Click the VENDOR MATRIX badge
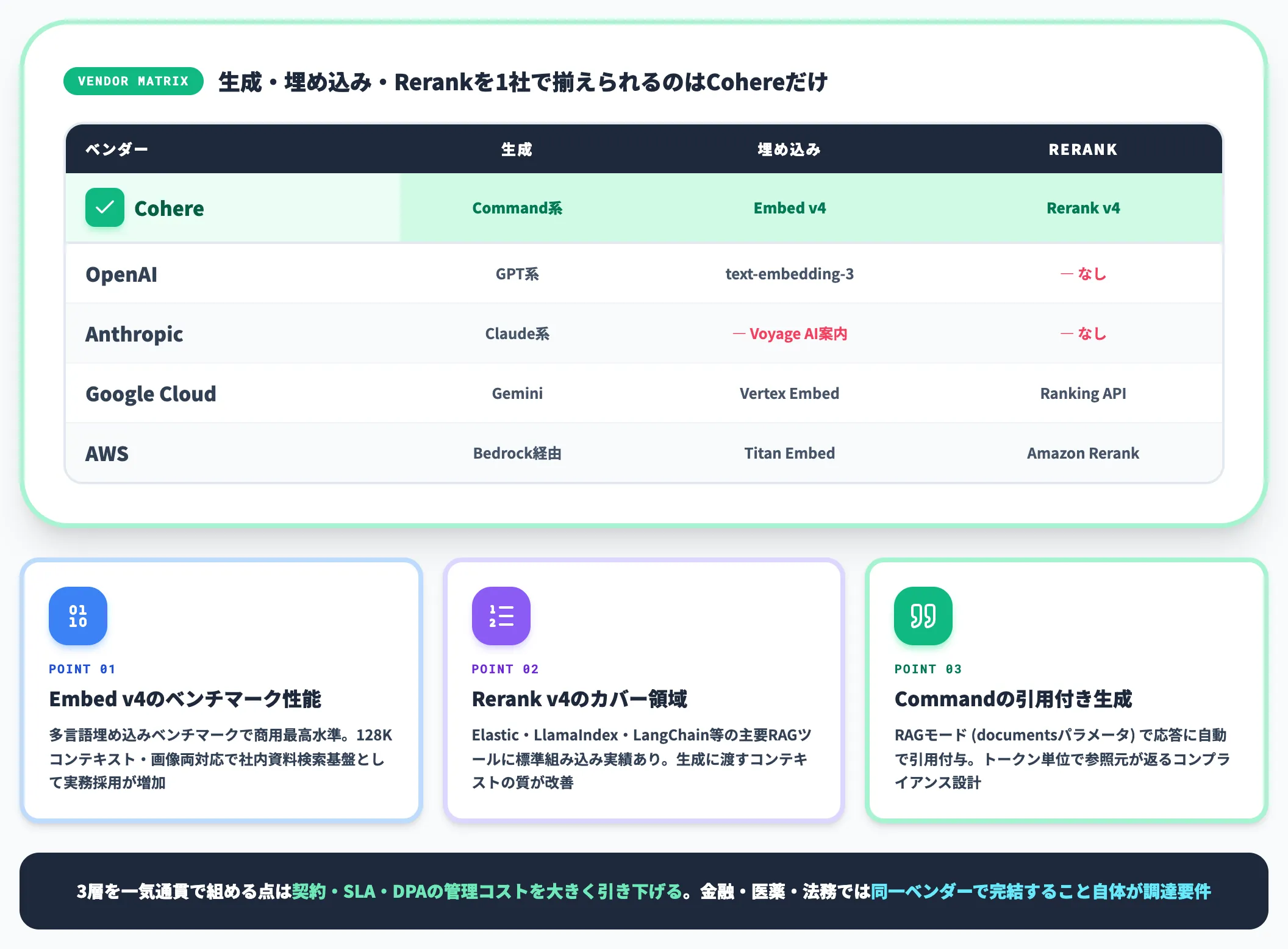 coord(134,81)
